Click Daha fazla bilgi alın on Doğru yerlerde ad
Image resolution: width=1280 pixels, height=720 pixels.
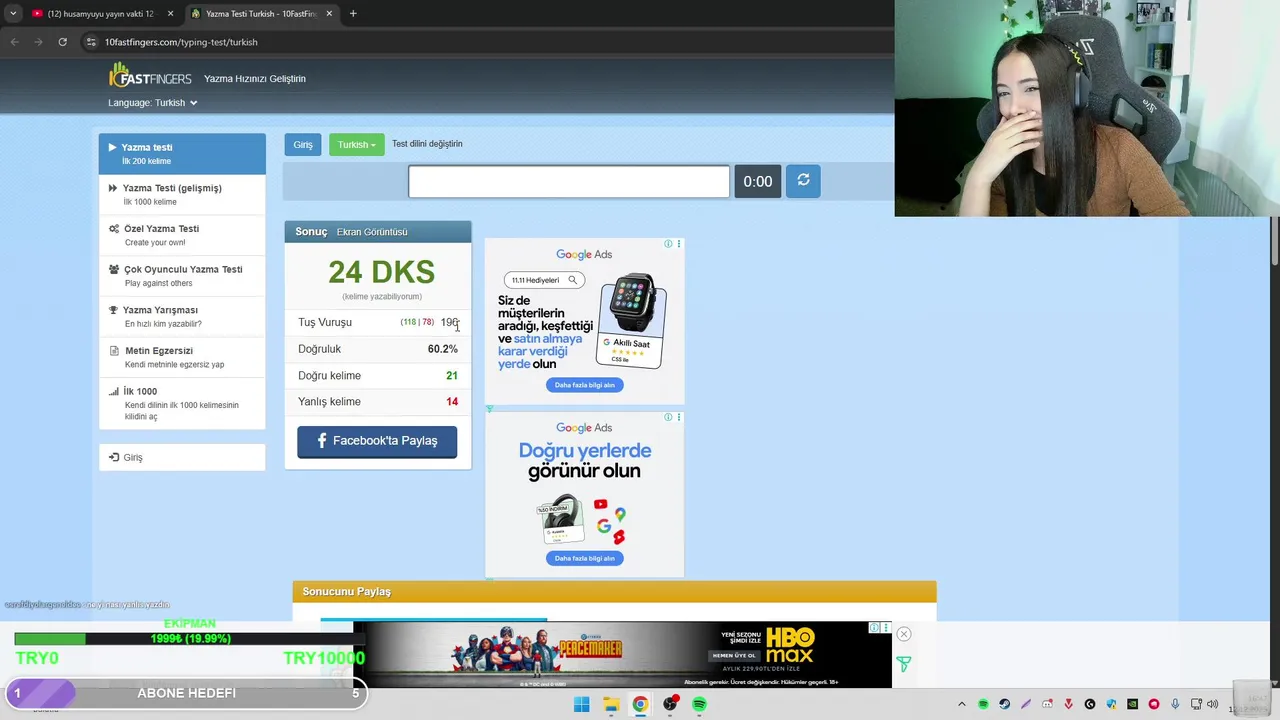coord(585,558)
